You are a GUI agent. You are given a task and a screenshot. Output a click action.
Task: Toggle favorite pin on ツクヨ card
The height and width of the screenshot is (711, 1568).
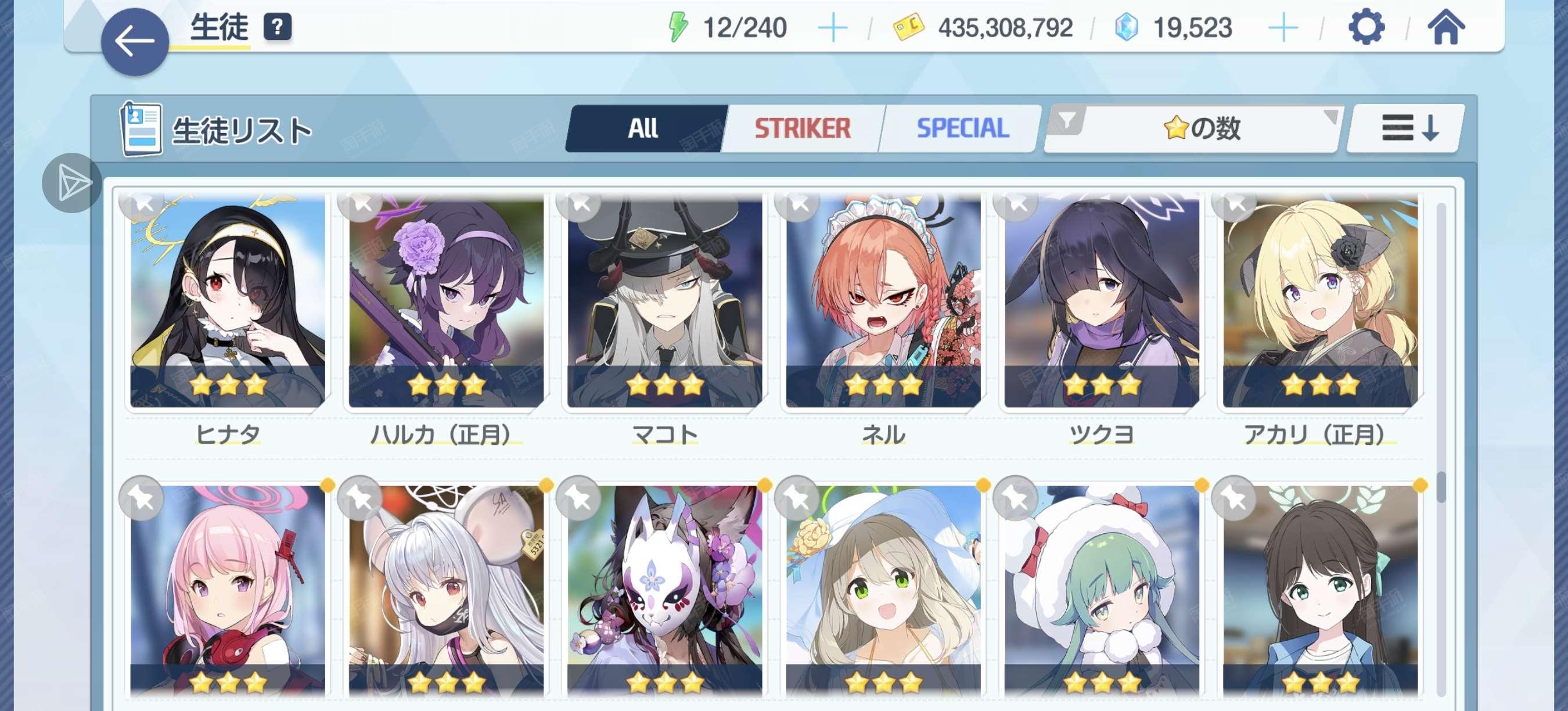click(x=1015, y=203)
